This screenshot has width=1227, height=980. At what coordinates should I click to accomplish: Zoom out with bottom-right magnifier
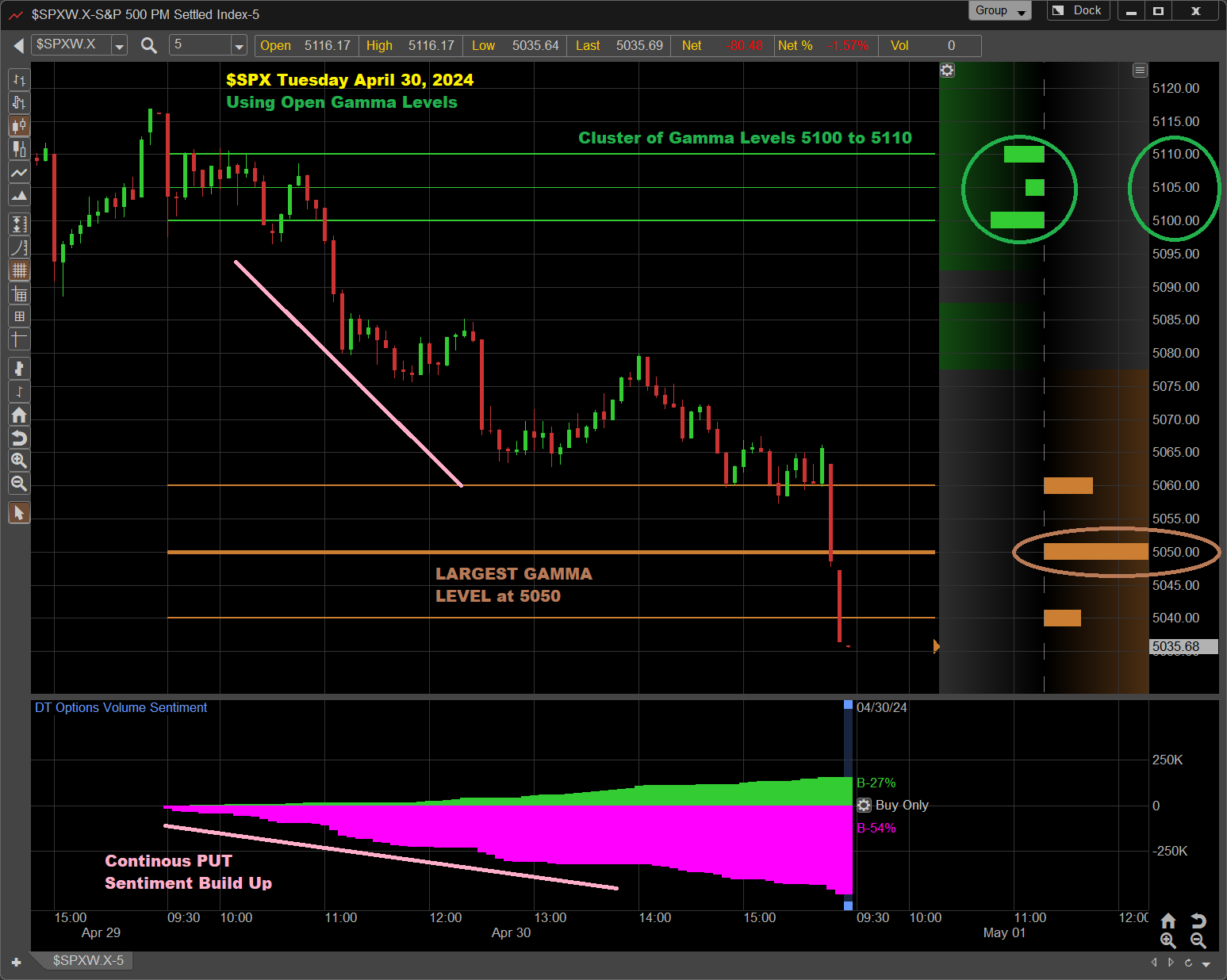coord(1198,940)
